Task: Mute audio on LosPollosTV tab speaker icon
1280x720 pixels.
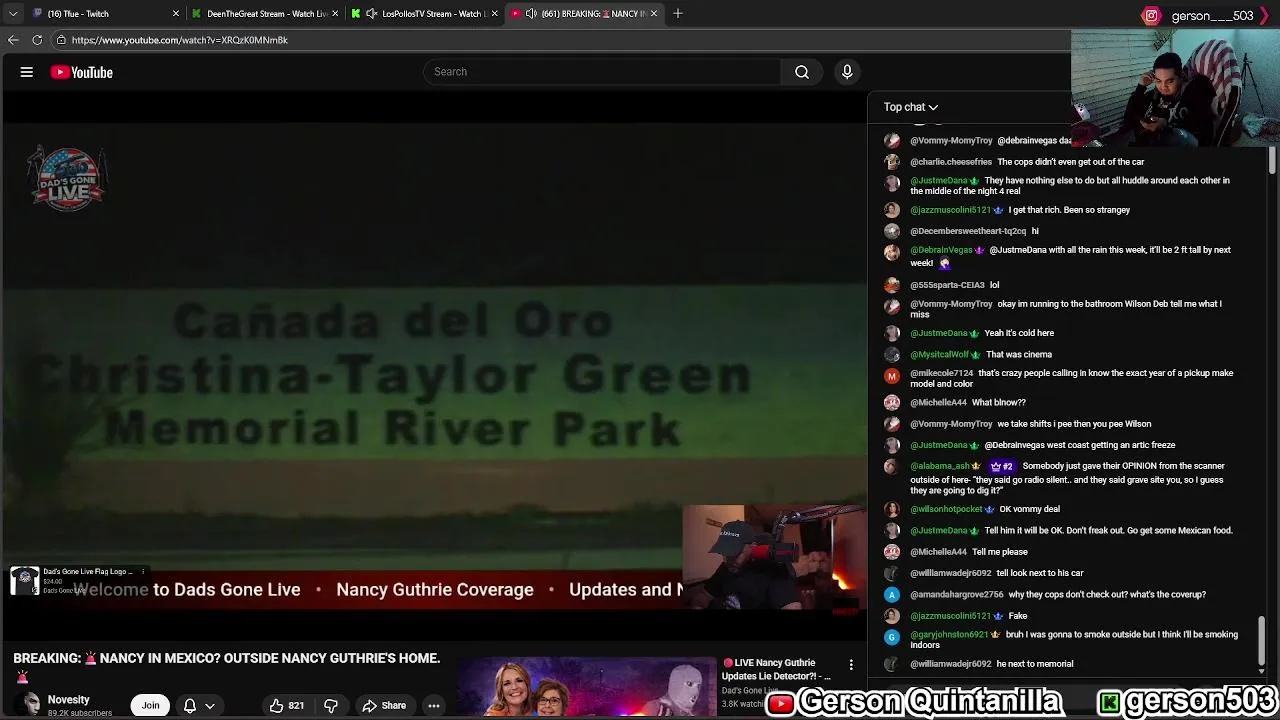Action: (x=372, y=13)
